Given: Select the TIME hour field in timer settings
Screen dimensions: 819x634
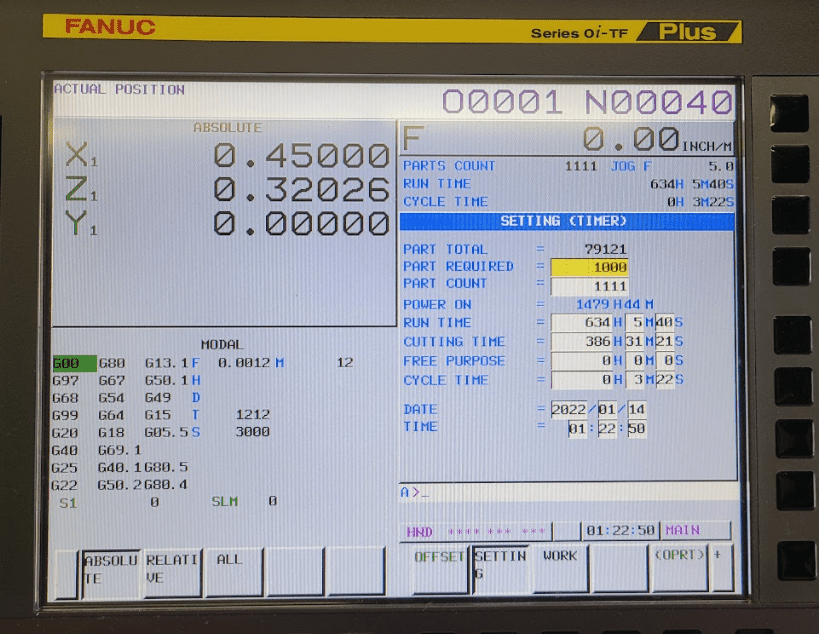Looking at the screenshot, I should pyautogui.click(x=577, y=429).
